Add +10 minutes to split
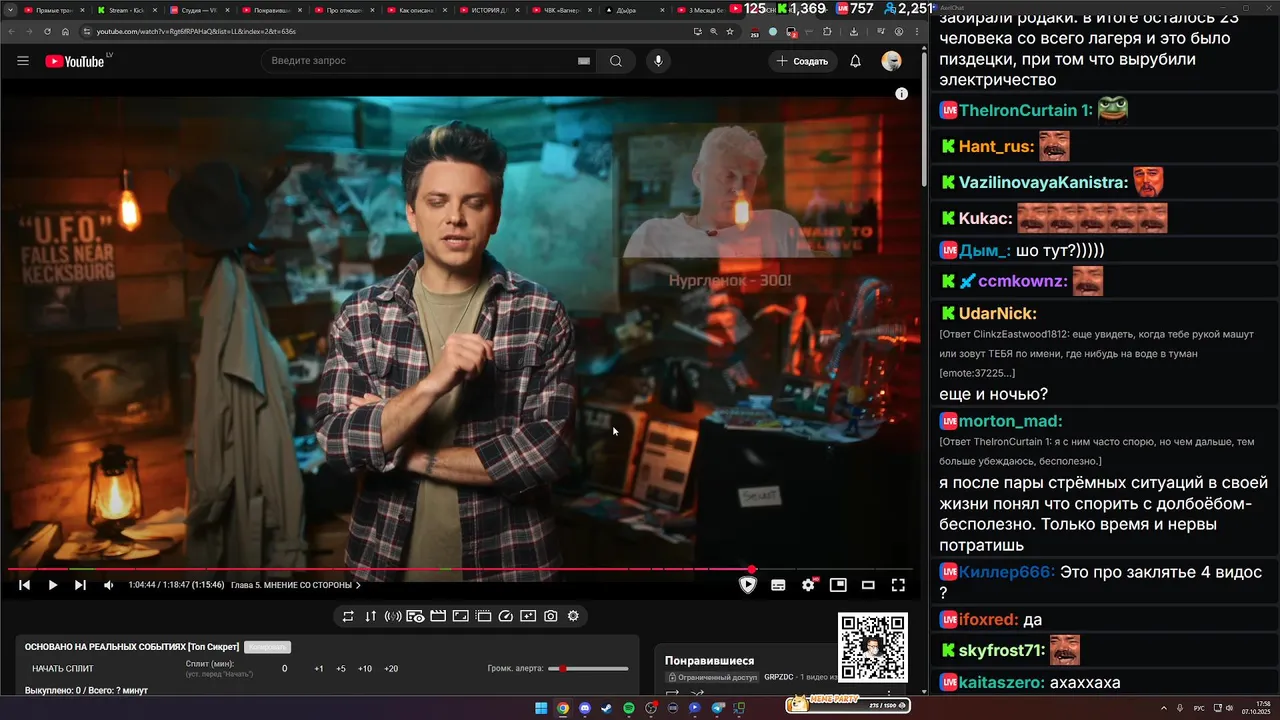This screenshot has width=1280, height=720. (x=365, y=669)
